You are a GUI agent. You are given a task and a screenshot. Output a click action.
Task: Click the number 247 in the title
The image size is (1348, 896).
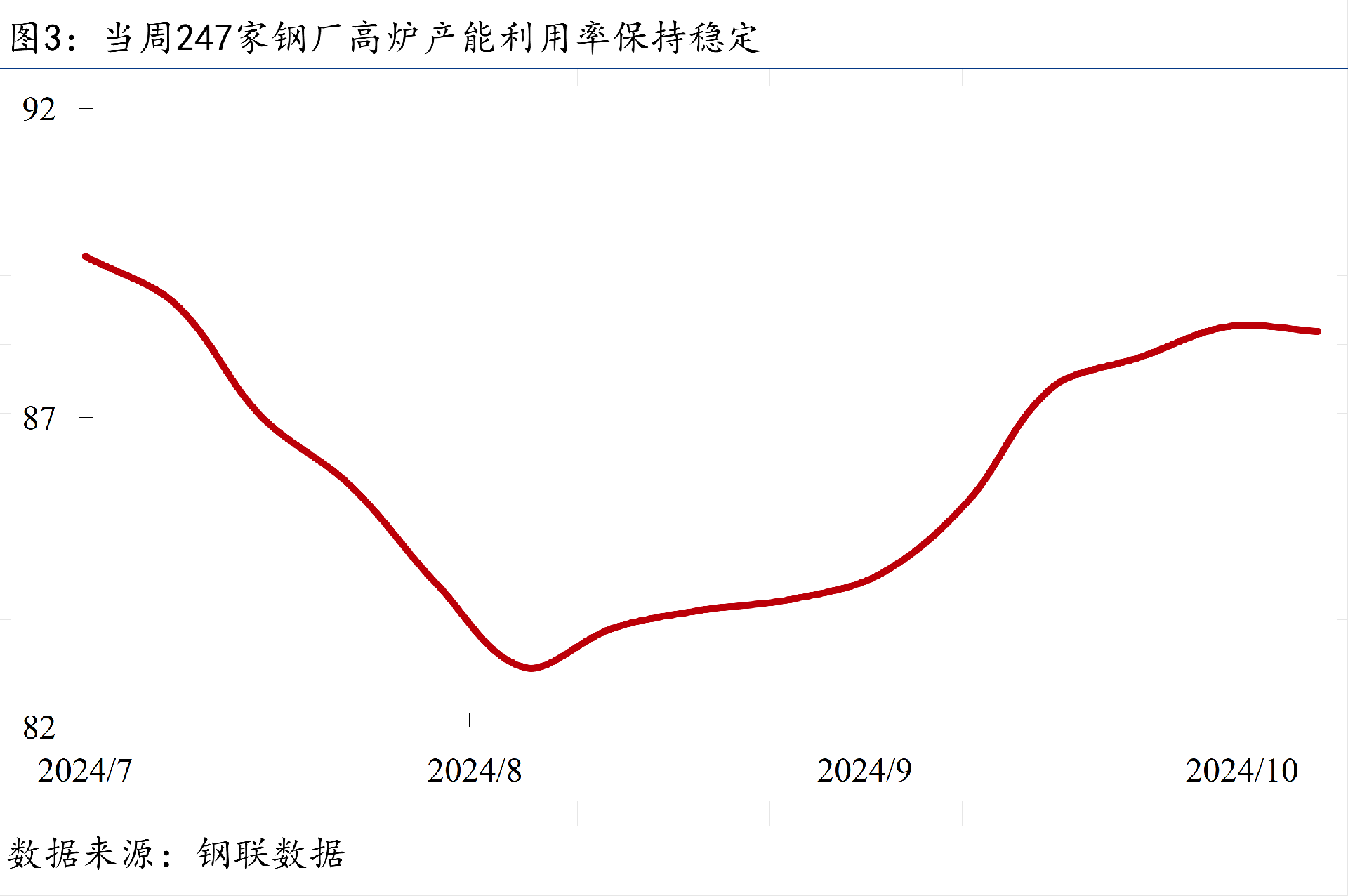click(204, 38)
